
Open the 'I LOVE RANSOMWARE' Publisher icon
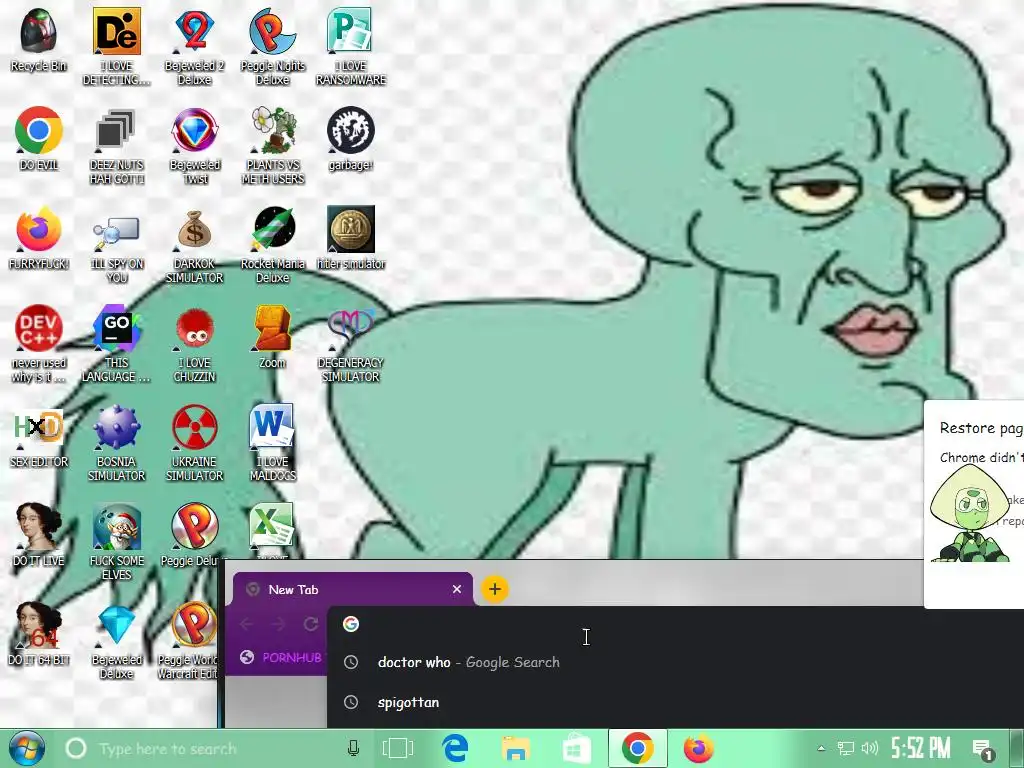click(351, 46)
